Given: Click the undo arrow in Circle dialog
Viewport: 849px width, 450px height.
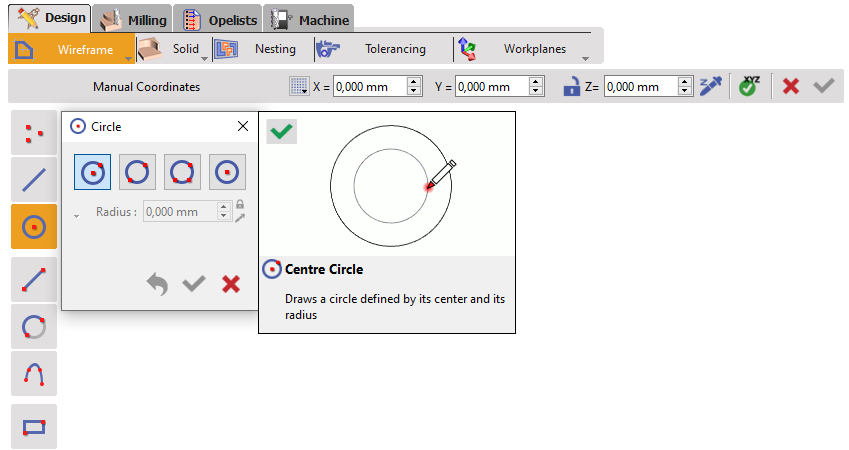Looking at the screenshot, I should click(x=157, y=285).
